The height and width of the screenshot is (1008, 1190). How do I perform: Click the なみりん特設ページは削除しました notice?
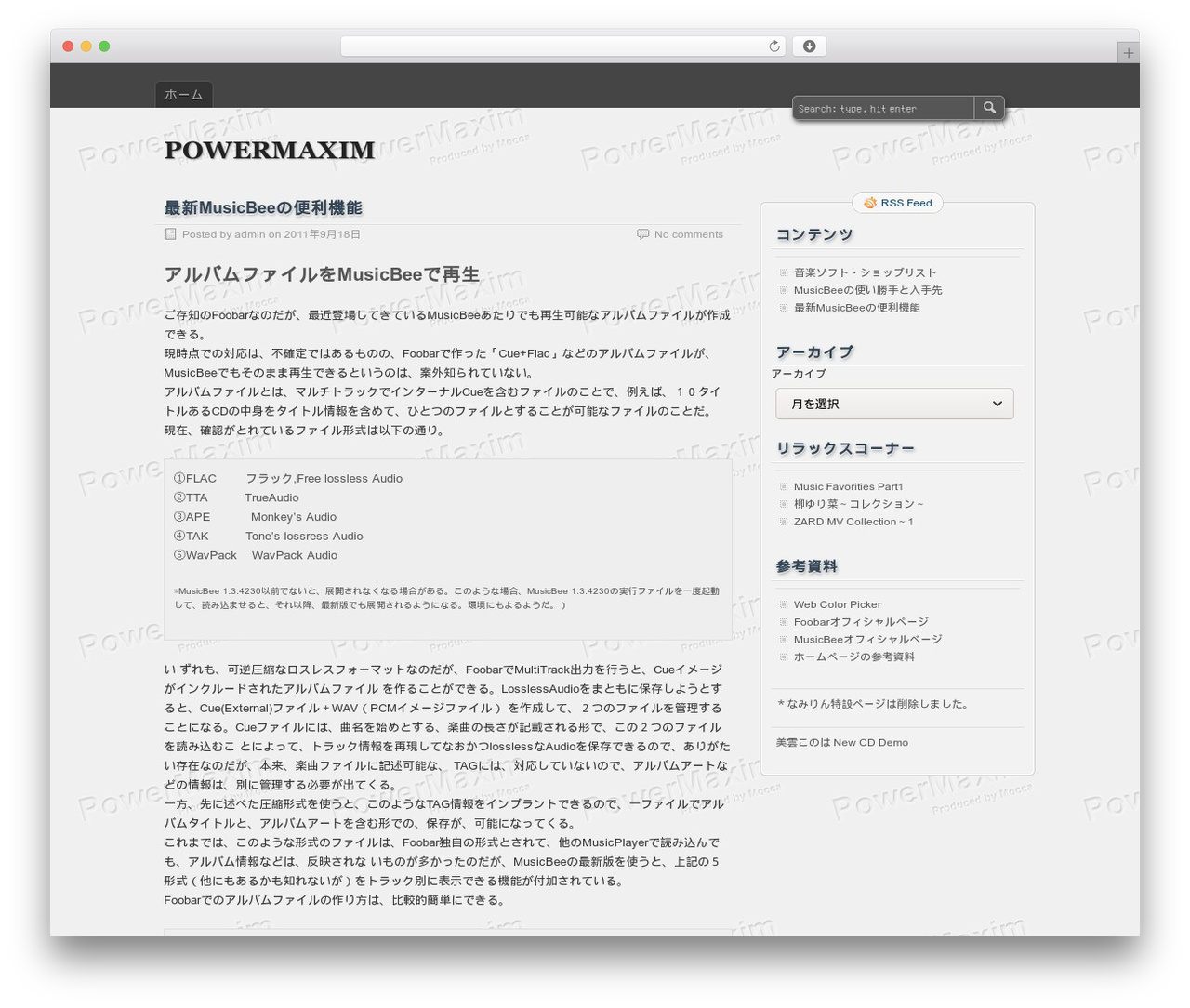coord(874,704)
